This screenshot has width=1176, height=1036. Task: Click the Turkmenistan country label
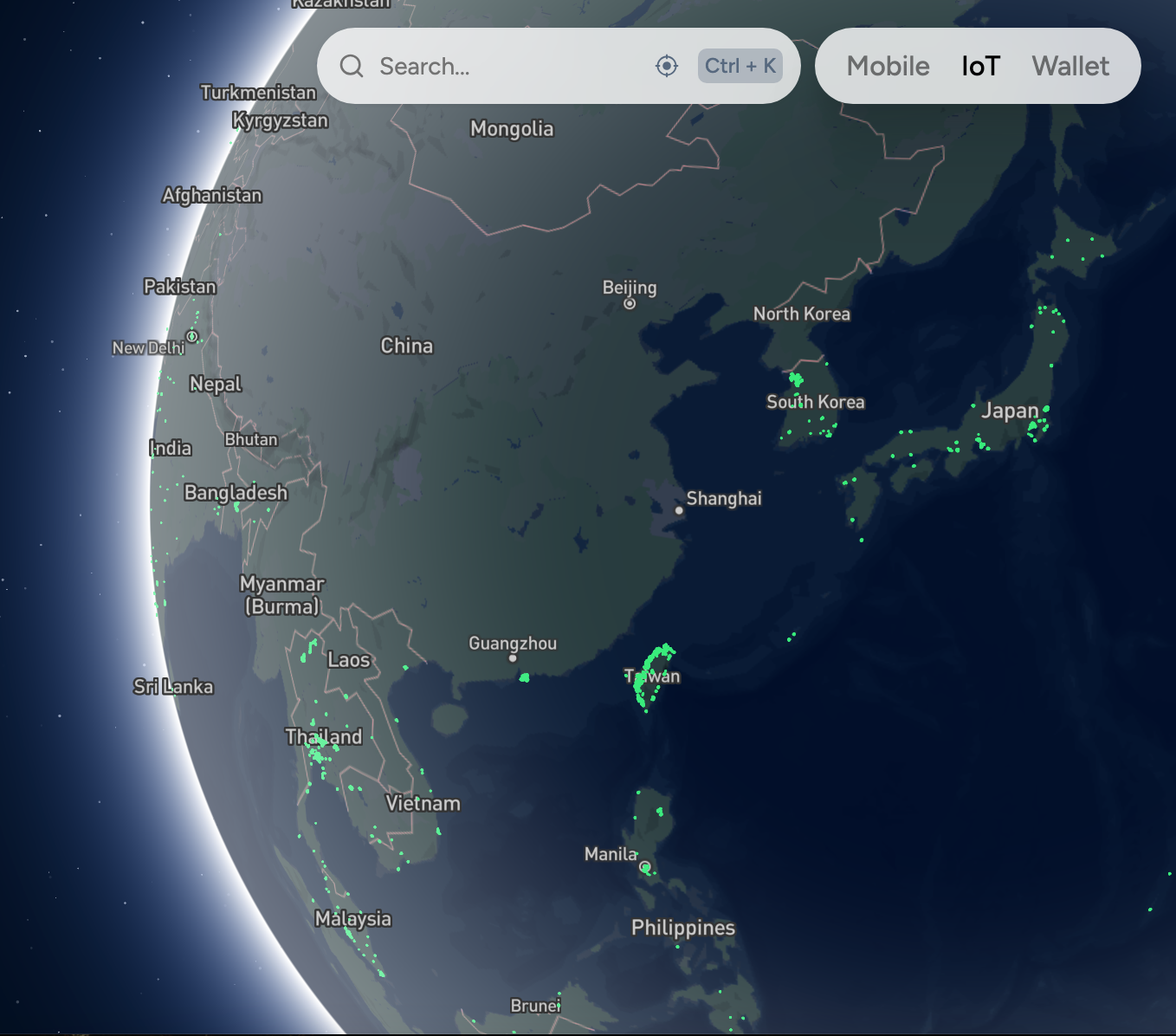(x=259, y=92)
